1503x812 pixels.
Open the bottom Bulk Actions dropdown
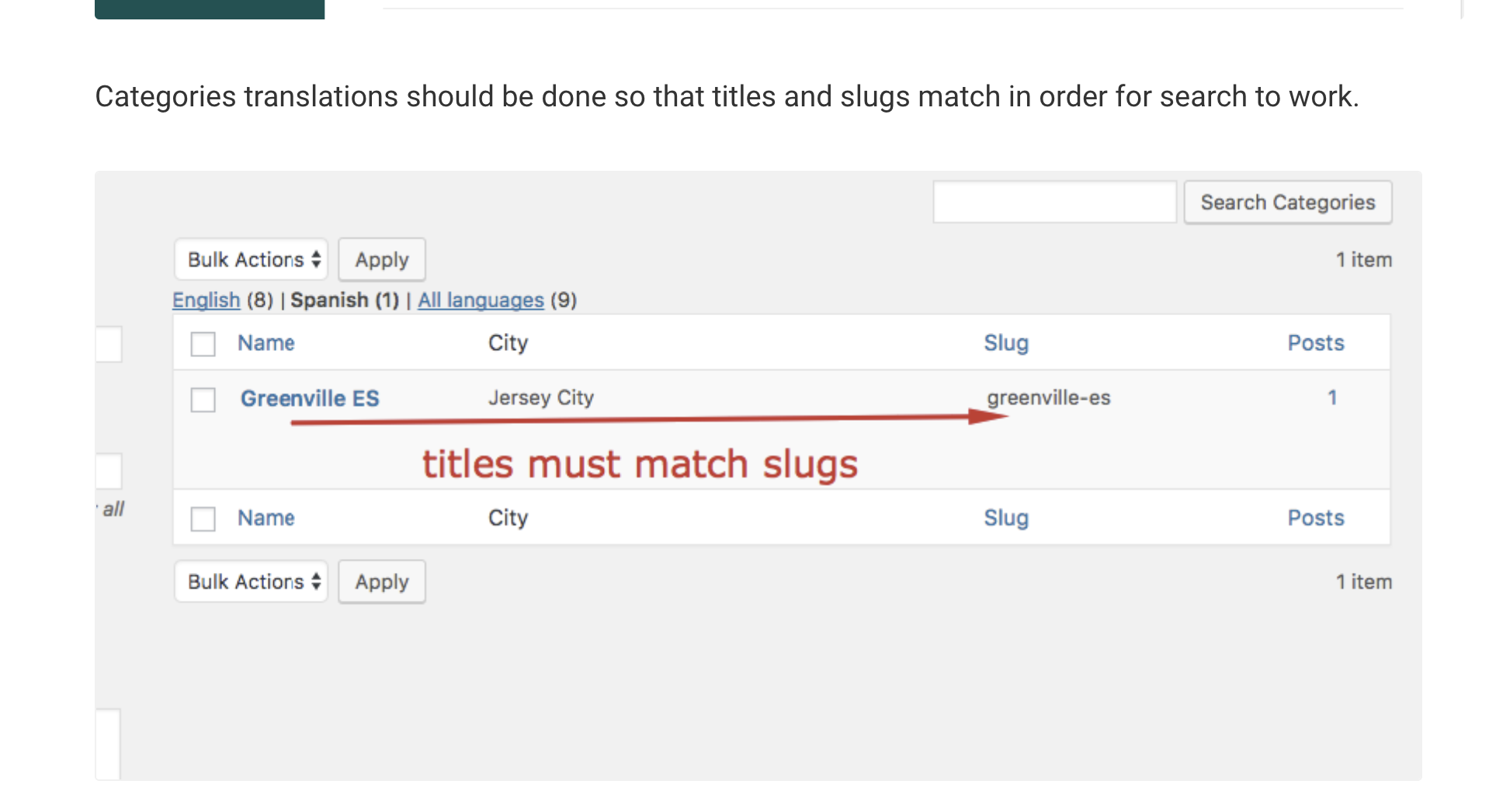251,581
